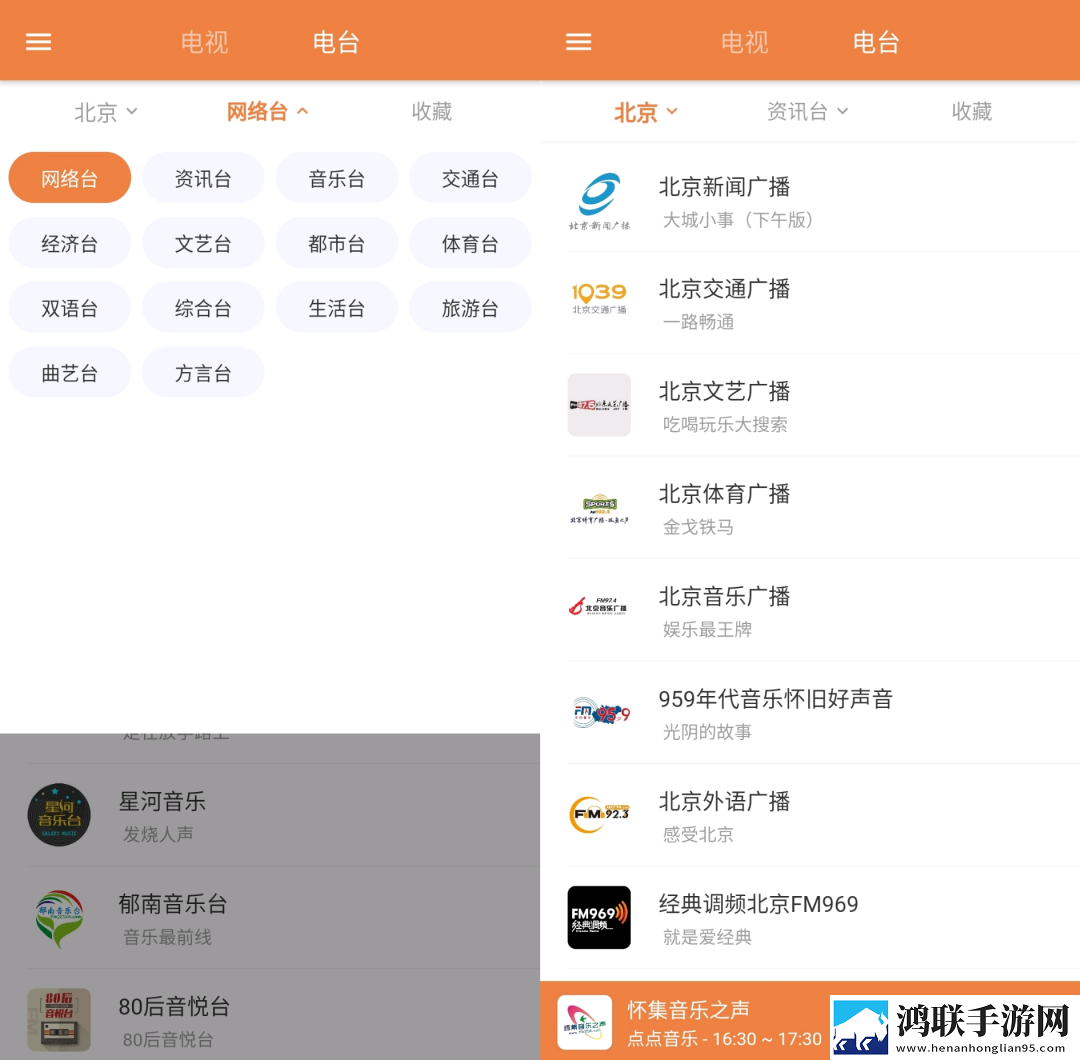Tap 北京外语广播 FM92.3 logo
This screenshot has width=1080, height=1060.
[599, 815]
